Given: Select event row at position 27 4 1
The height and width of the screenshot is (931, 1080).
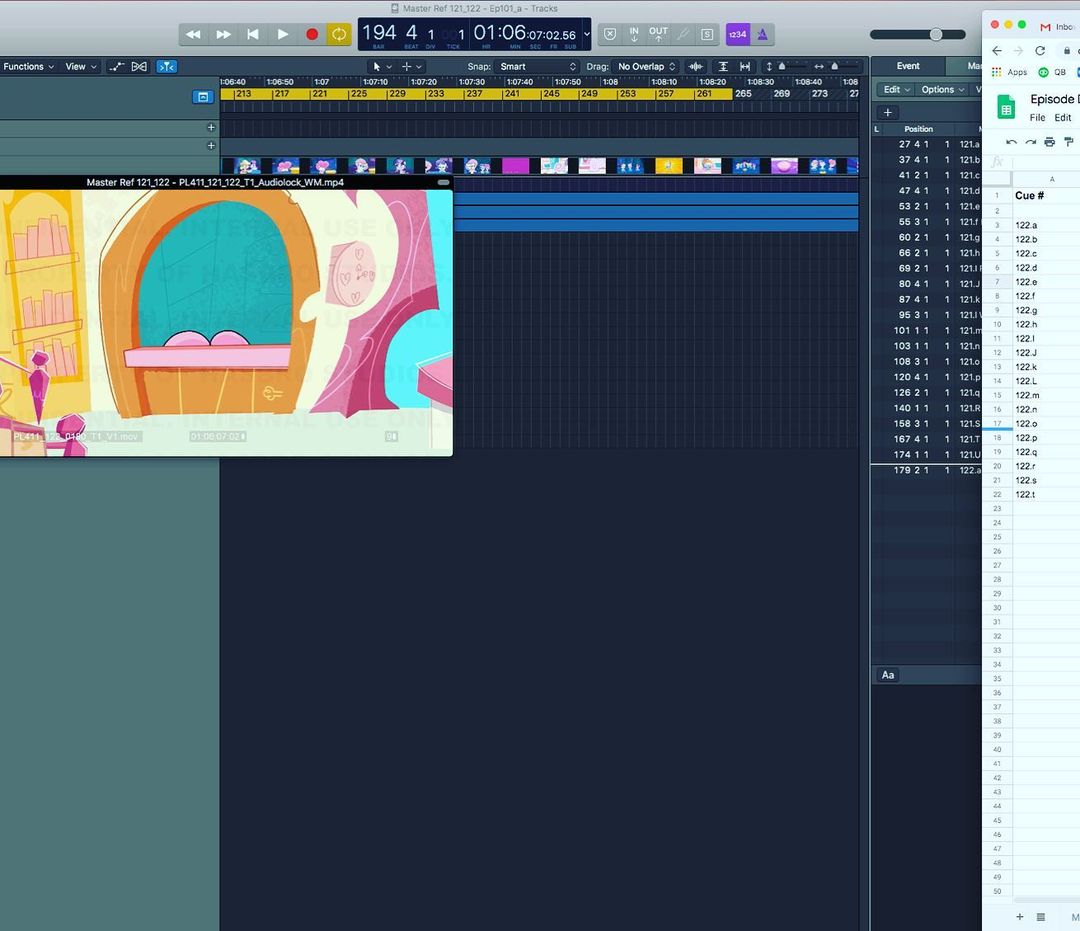Looking at the screenshot, I should coord(926,145).
